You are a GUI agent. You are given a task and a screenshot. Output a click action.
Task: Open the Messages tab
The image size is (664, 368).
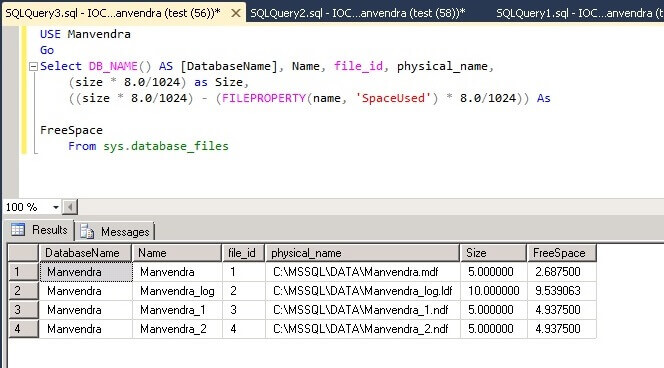[x=115, y=232]
